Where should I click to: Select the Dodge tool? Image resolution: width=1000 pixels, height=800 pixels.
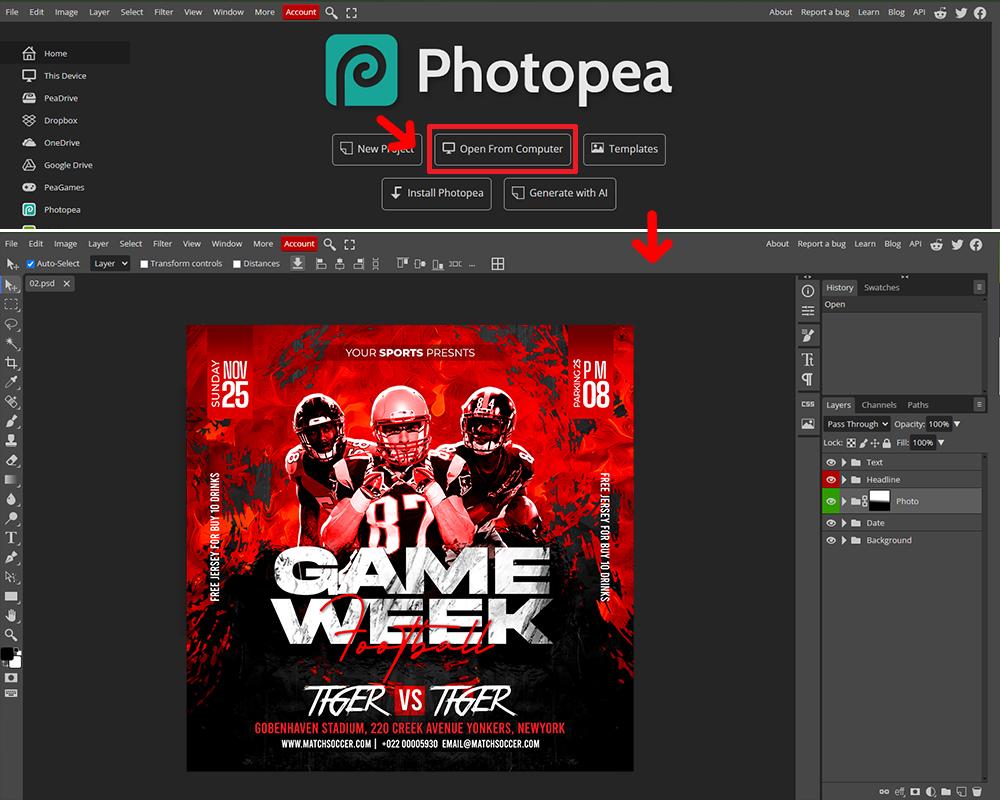[x=11, y=518]
